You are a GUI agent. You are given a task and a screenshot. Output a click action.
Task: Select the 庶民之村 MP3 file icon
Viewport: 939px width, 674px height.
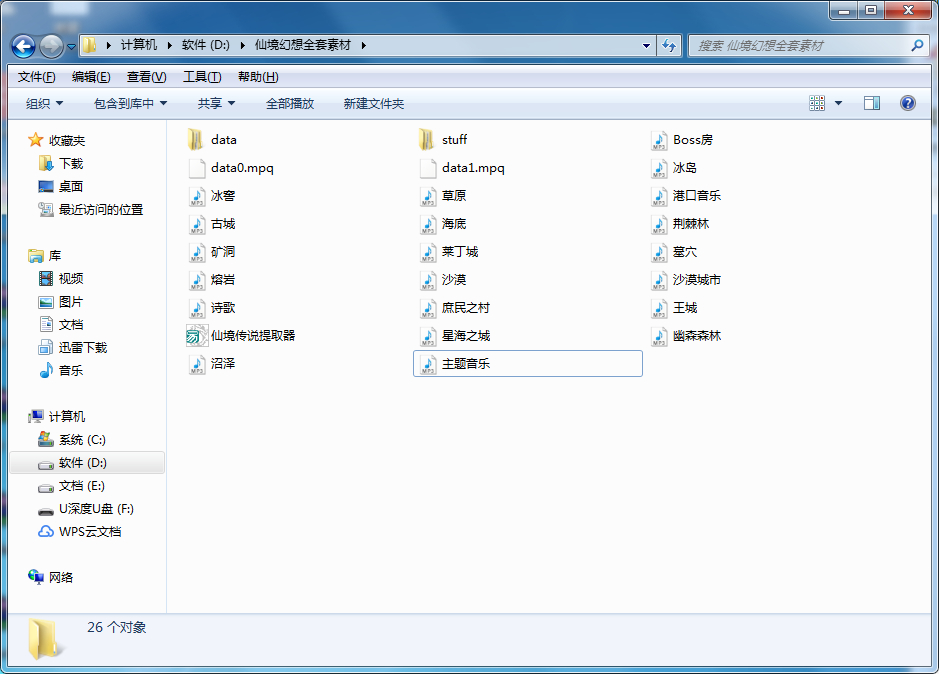pos(428,308)
